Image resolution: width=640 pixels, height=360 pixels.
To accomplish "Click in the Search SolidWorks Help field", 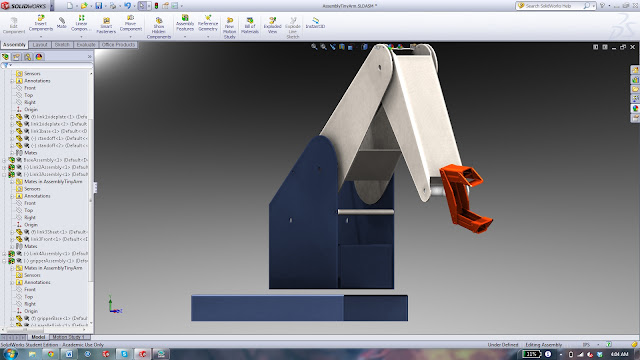I will 552,6.
